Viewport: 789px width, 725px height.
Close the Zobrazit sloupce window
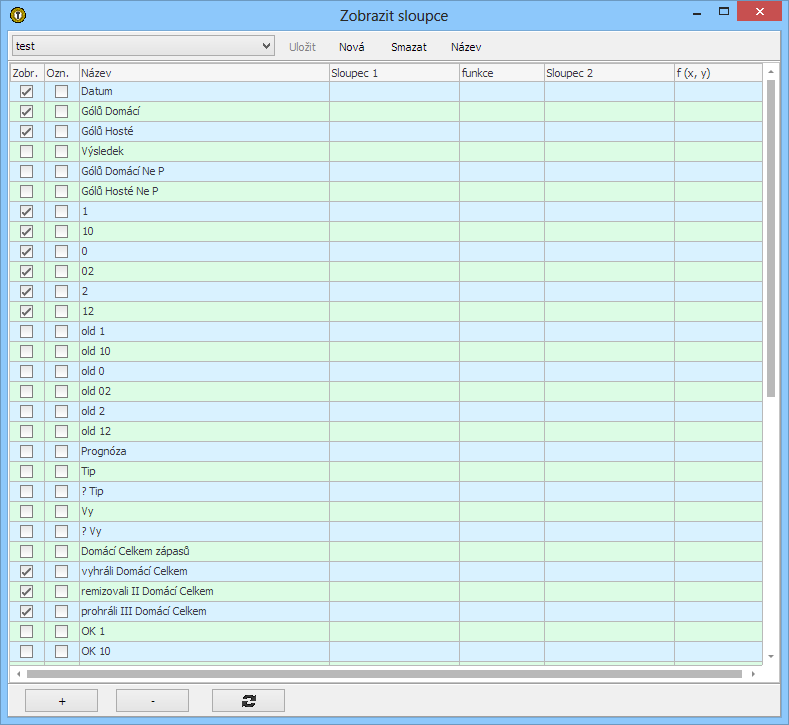click(x=759, y=11)
